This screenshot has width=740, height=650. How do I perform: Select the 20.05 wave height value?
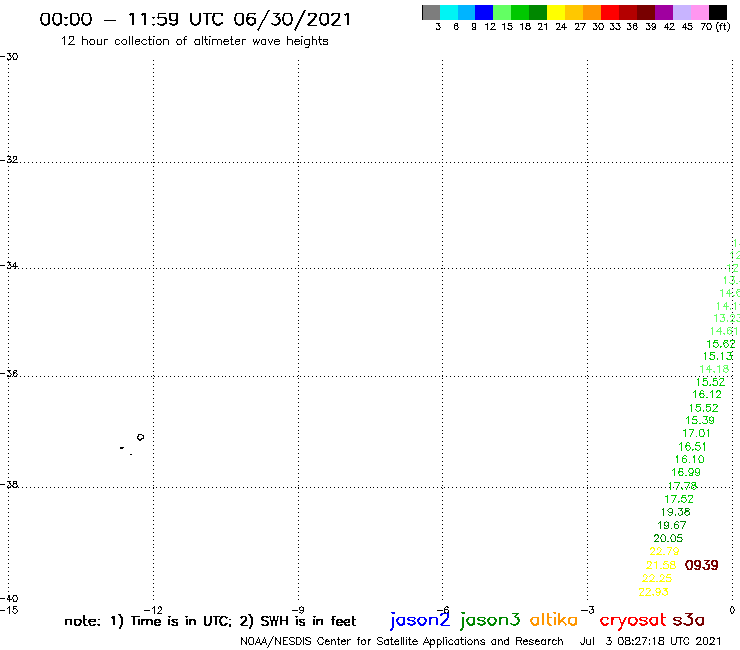coord(668,538)
